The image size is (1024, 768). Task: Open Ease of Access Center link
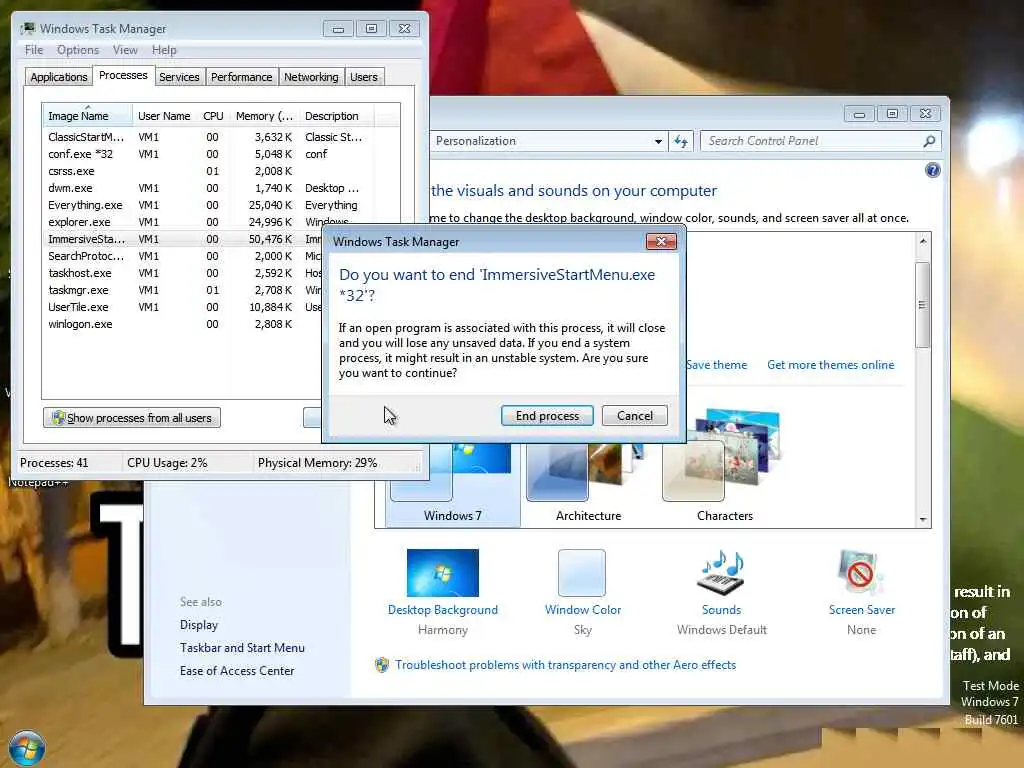237,671
